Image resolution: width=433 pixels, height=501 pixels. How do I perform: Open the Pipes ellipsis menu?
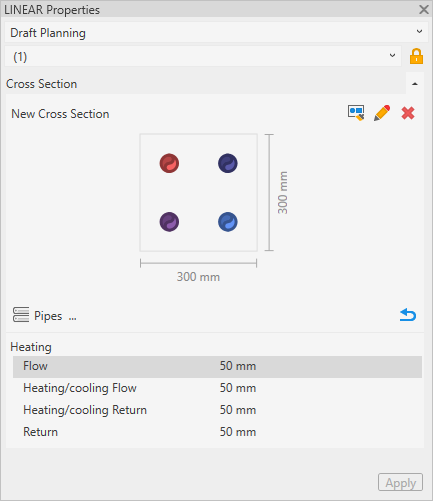click(73, 316)
